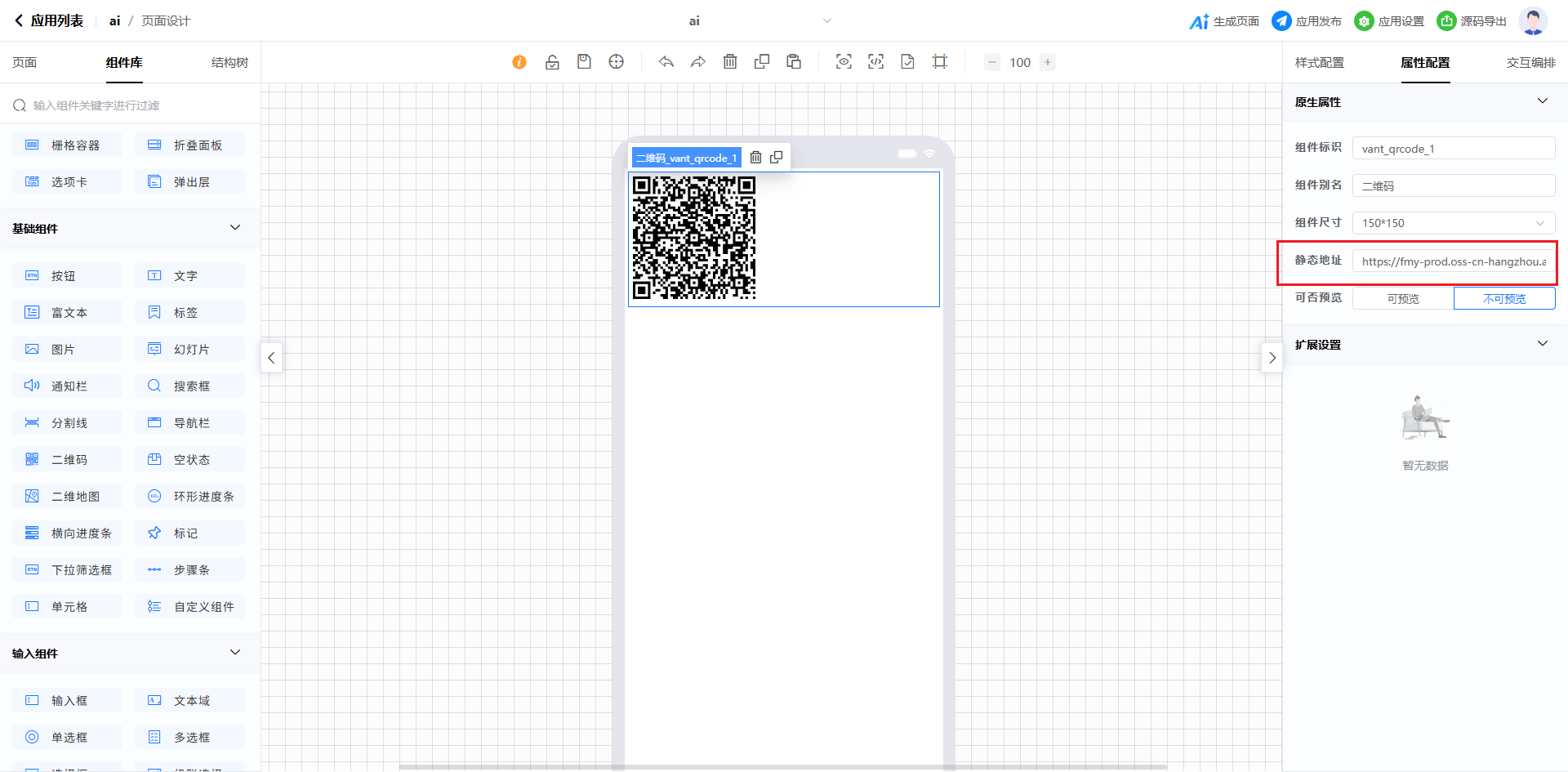Viewport: 1568px width, 772px height.
Task: Click the 静态地址 URL input field
Action: click(1453, 261)
